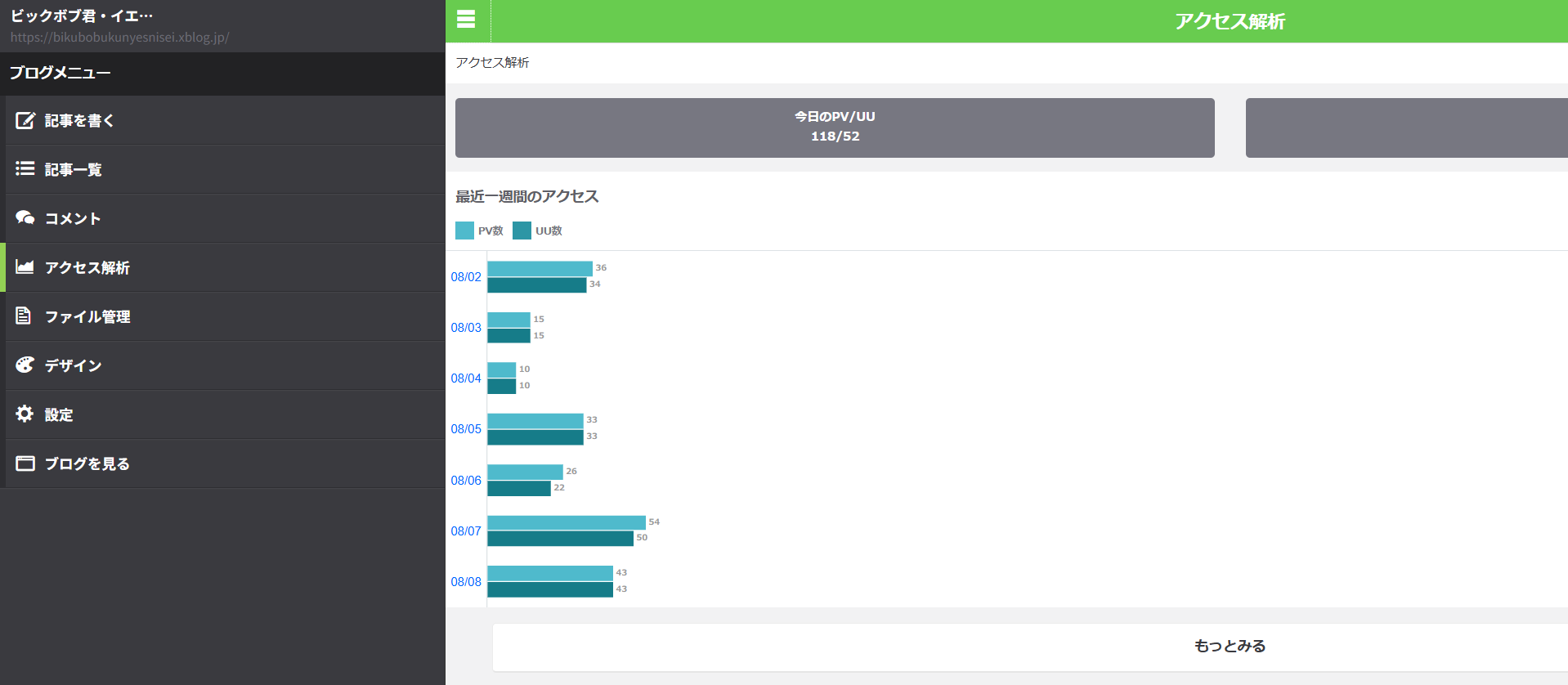Image resolution: width=1568 pixels, height=685 pixels.
Task: Open the 08/07 date link
Action: point(466,531)
